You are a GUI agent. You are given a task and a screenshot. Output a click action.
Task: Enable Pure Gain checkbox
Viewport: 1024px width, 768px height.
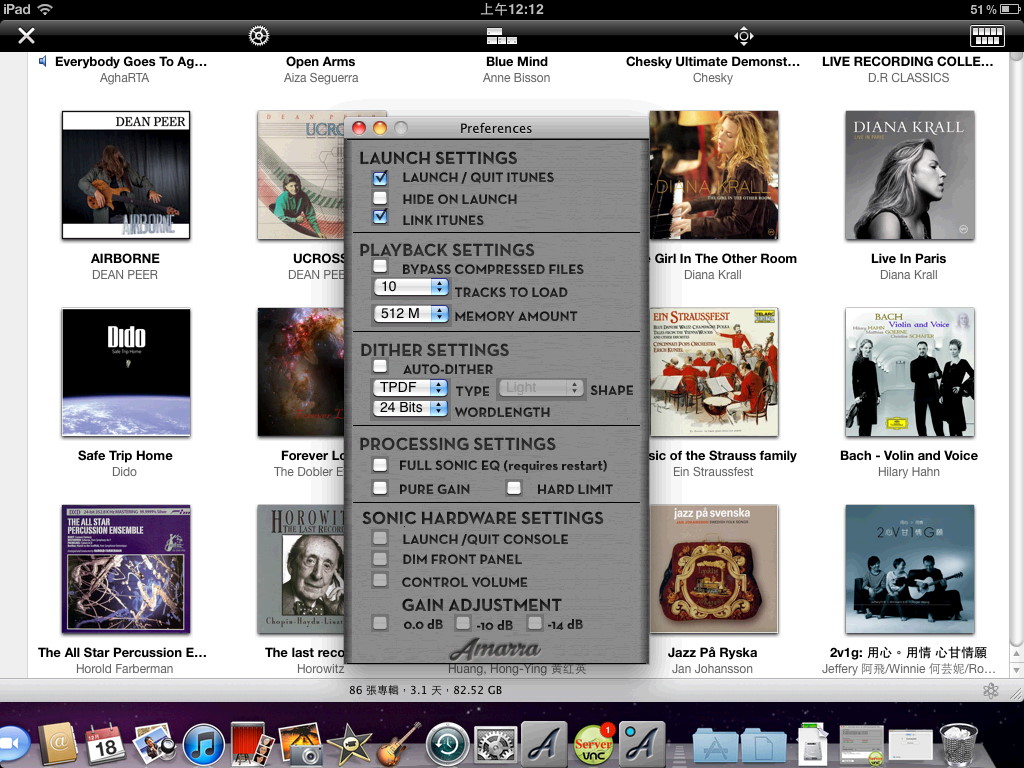tap(379, 488)
